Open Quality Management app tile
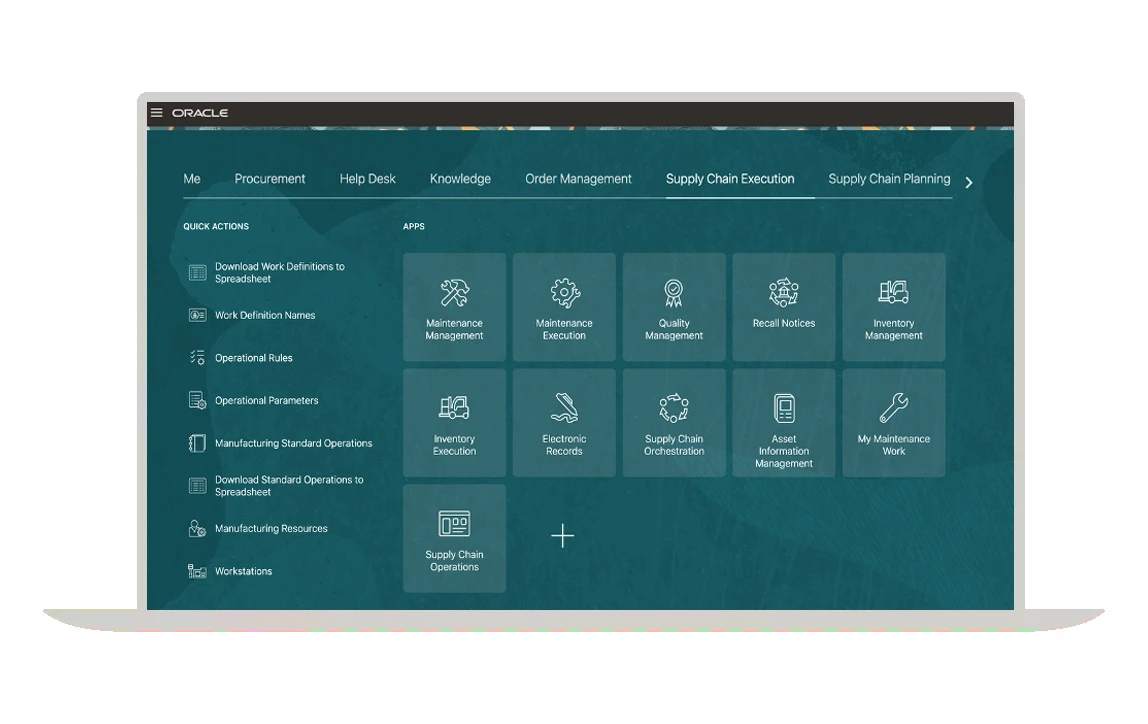 point(674,307)
